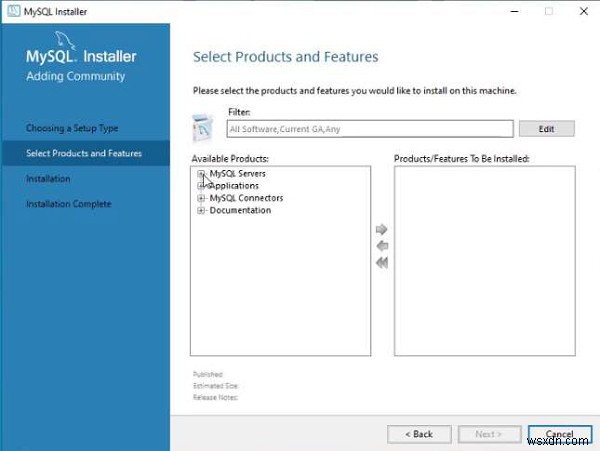600x451 pixels.
Task: Expand the Applications tree node
Action: pyautogui.click(x=201, y=186)
